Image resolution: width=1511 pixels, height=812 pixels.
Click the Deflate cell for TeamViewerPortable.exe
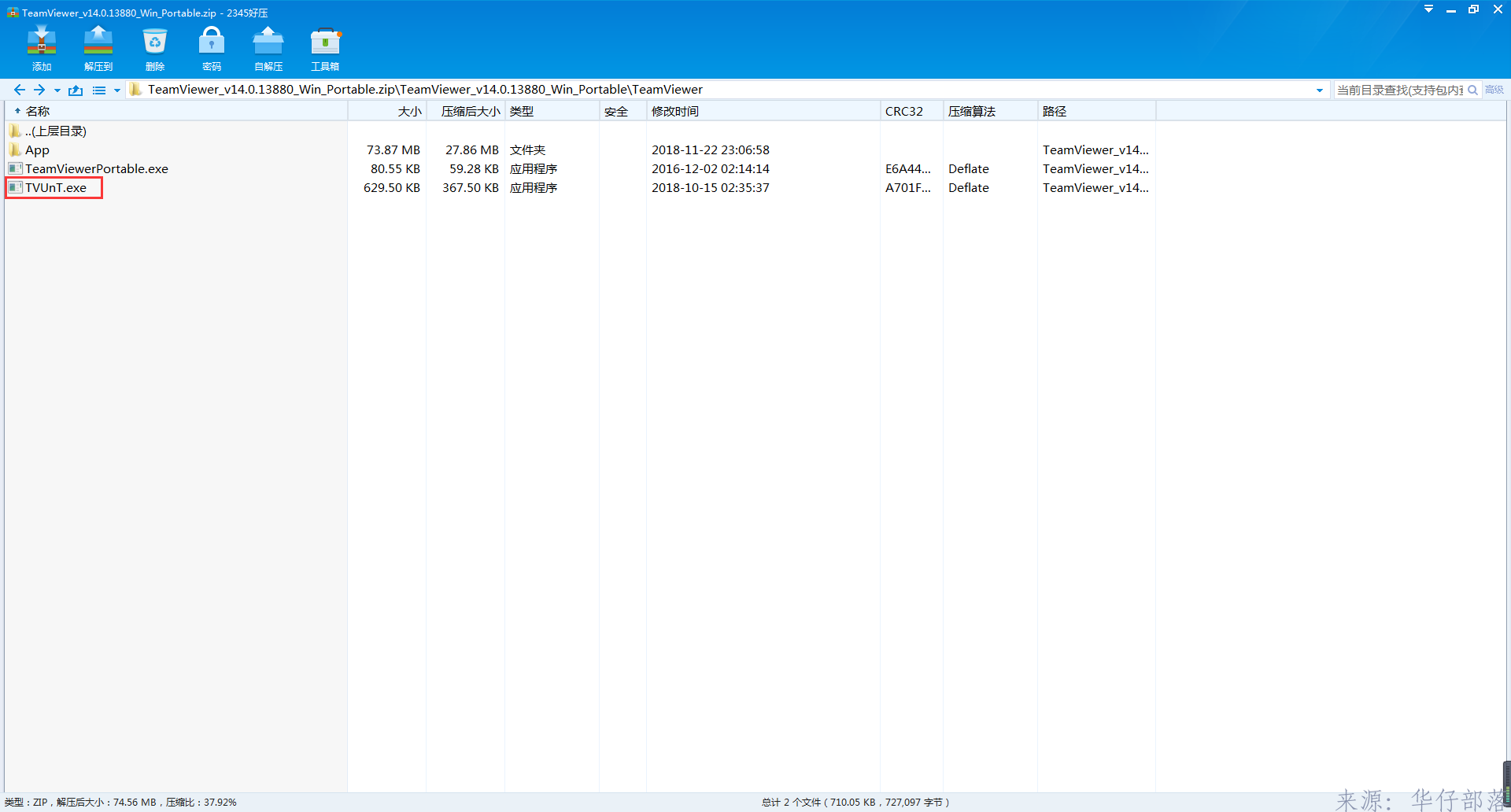pyautogui.click(x=969, y=168)
